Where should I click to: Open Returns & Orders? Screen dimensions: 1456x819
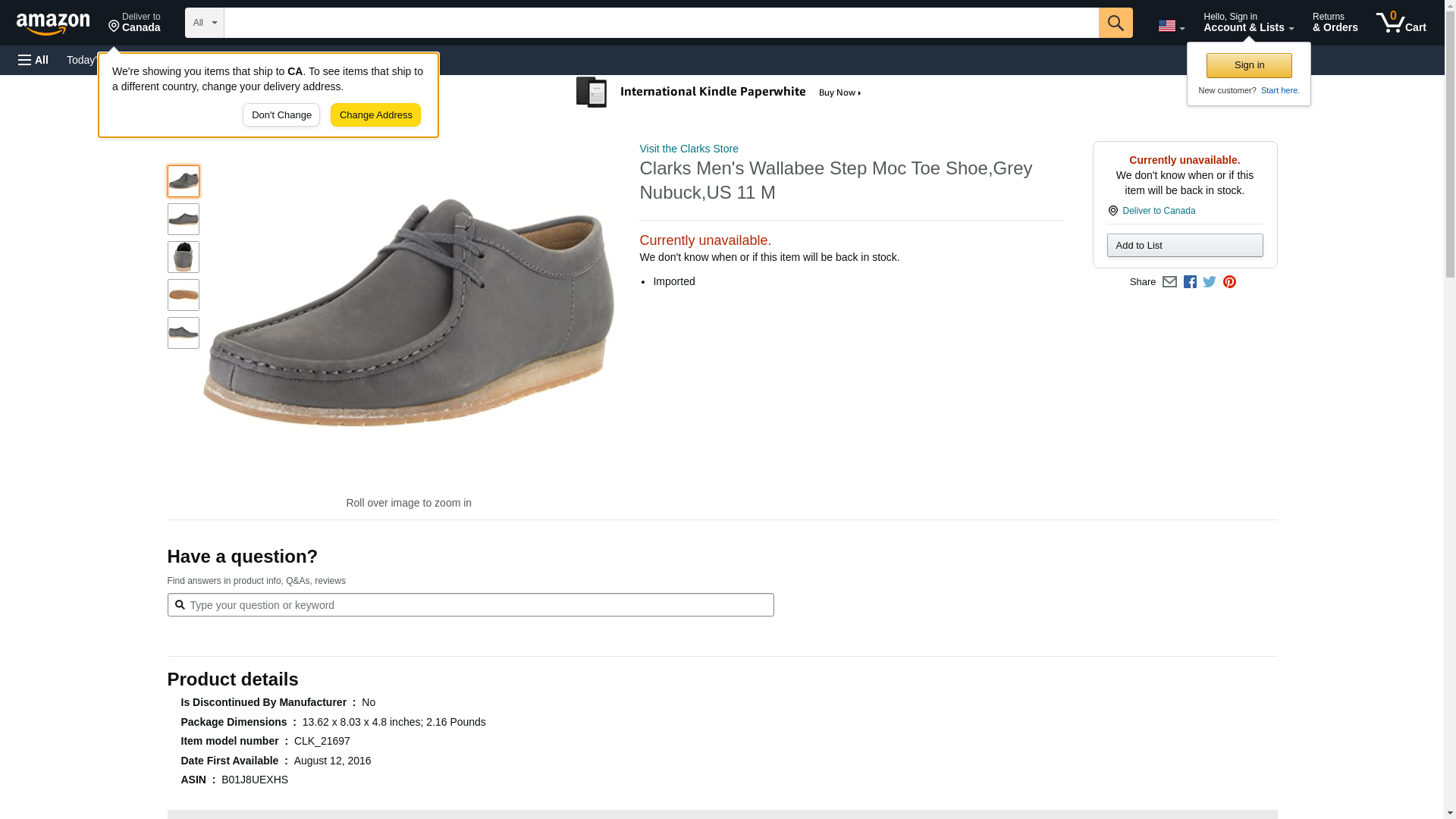click(x=1335, y=23)
